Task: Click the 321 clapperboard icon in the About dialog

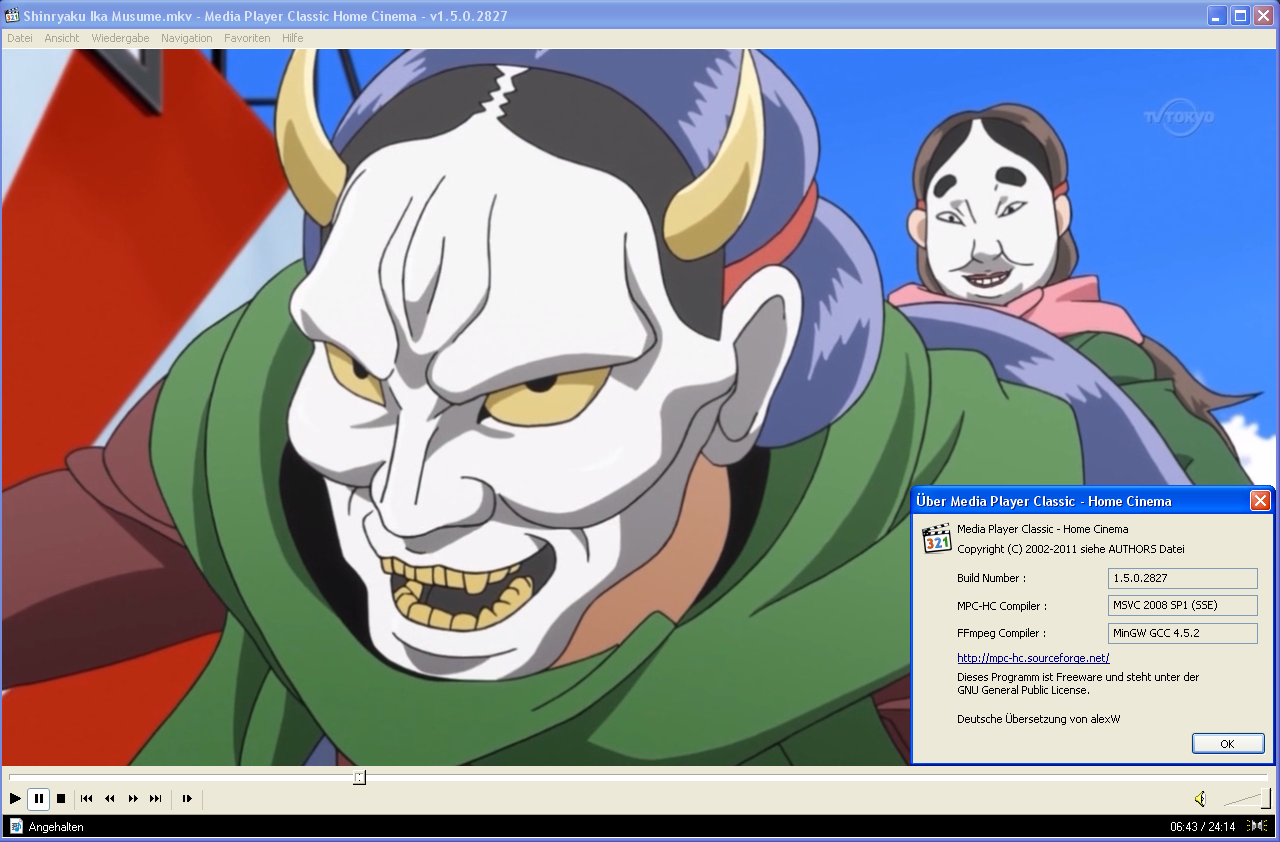Action: [936, 538]
